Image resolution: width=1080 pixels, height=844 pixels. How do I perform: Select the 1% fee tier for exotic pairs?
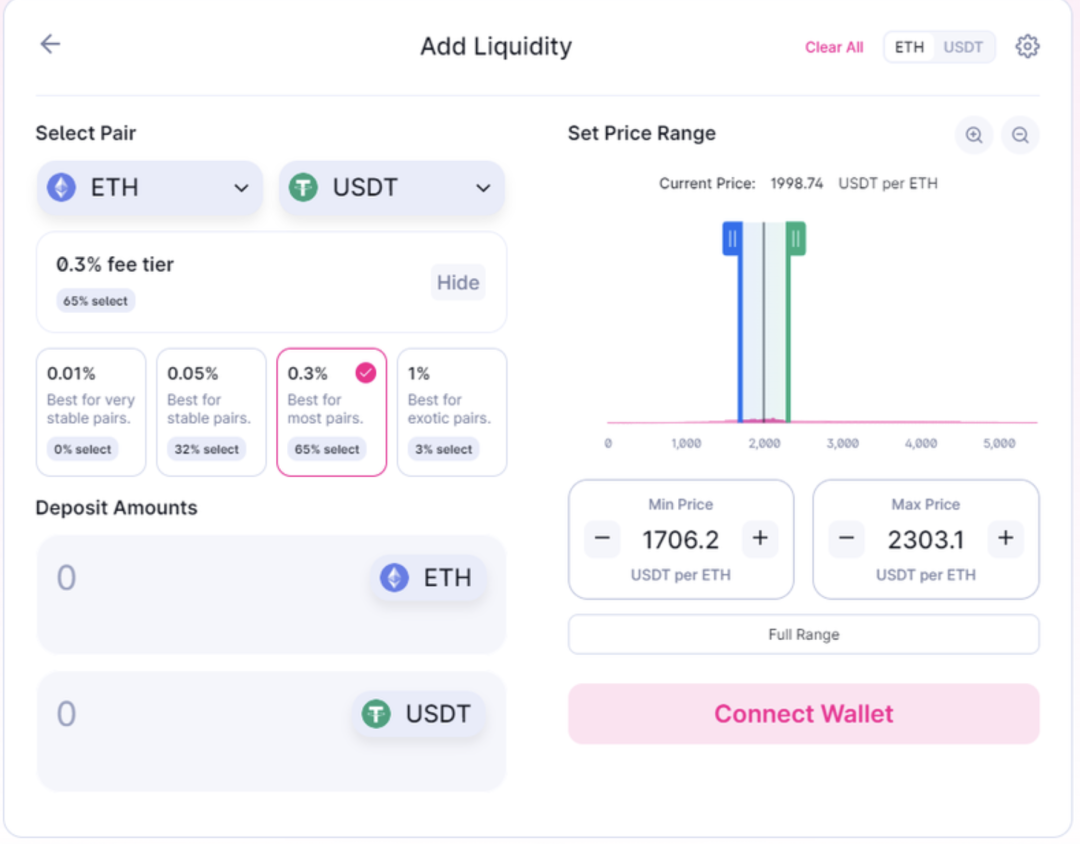(451, 411)
